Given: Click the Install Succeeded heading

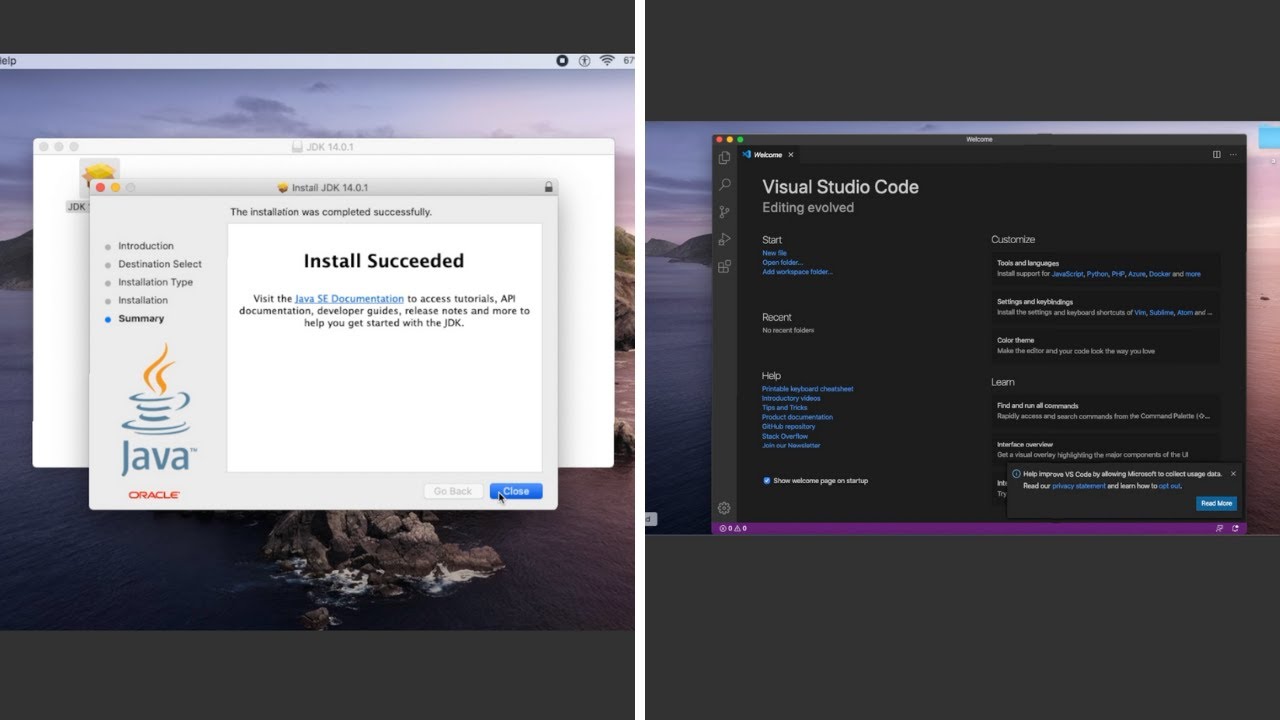Looking at the screenshot, I should tap(384, 261).
